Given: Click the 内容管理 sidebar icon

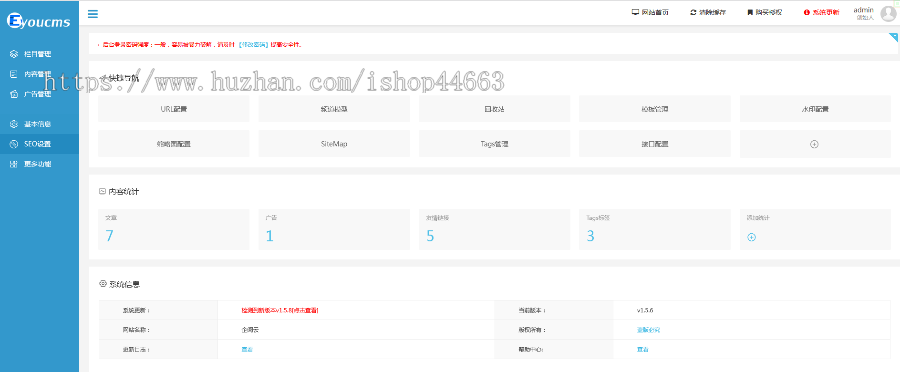Looking at the screenshot, I should tap(14, 74).
